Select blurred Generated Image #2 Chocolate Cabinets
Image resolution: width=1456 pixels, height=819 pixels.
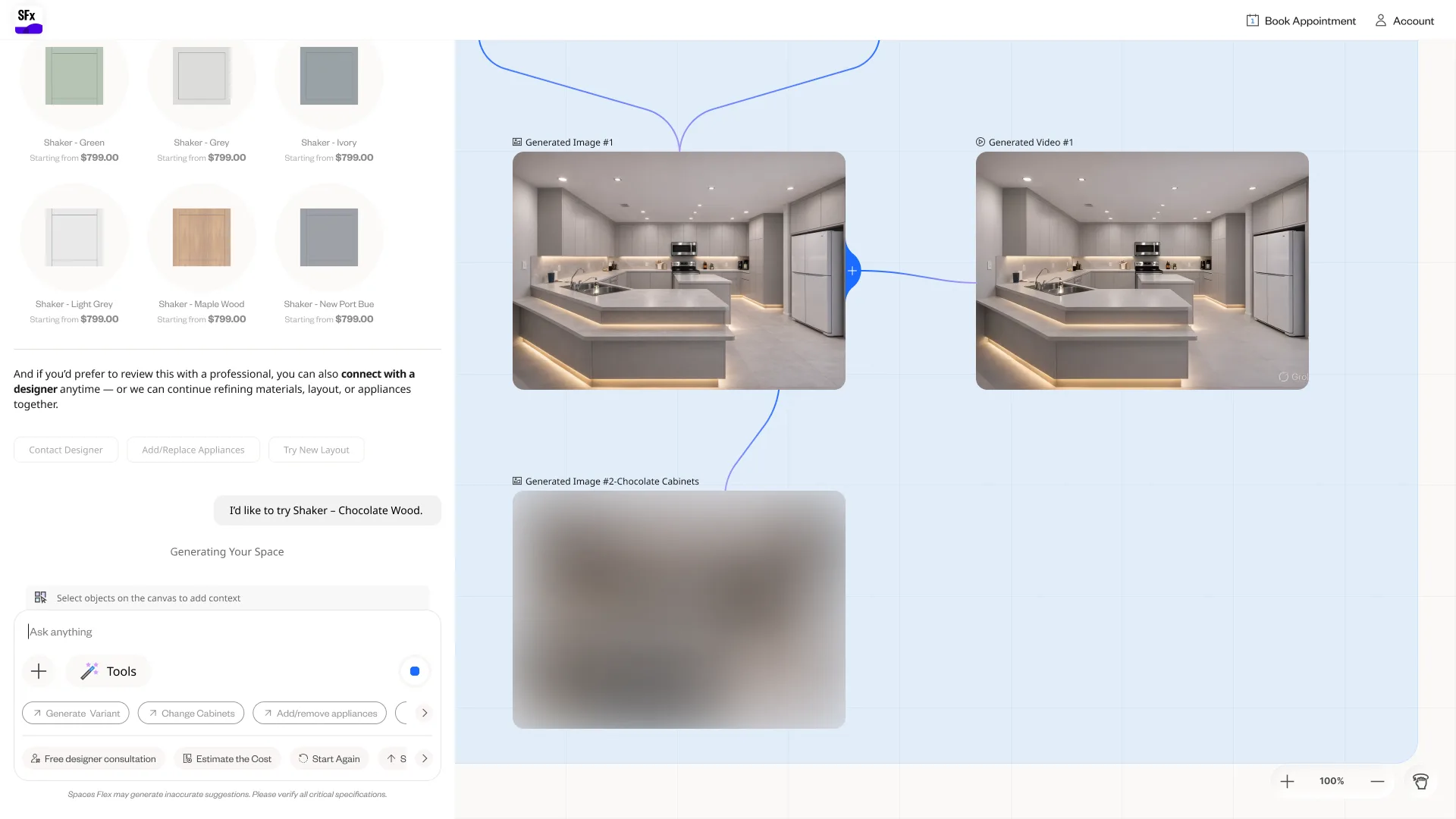click(679, 610)
